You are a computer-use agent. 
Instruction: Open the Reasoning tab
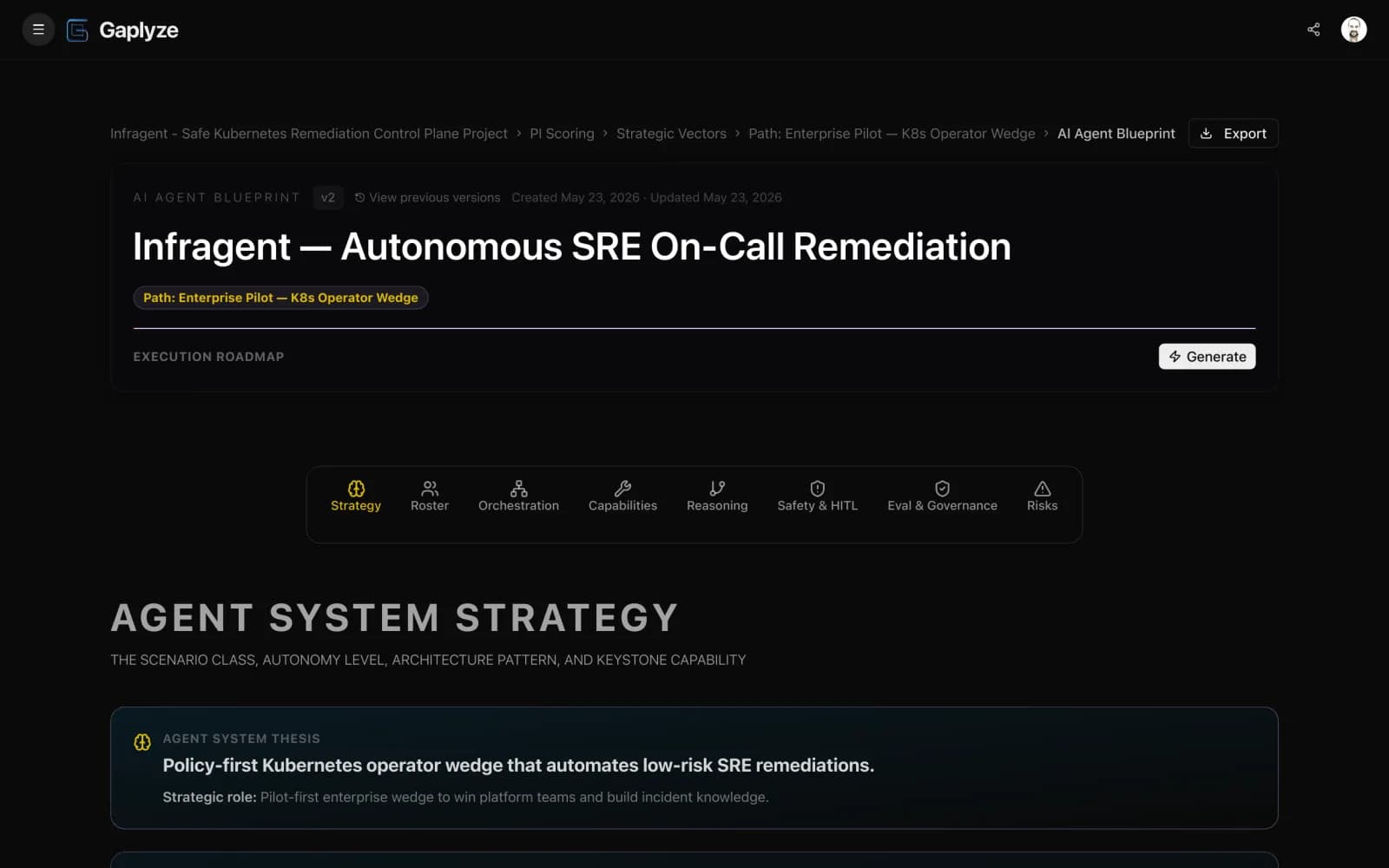tap(717, 496)
